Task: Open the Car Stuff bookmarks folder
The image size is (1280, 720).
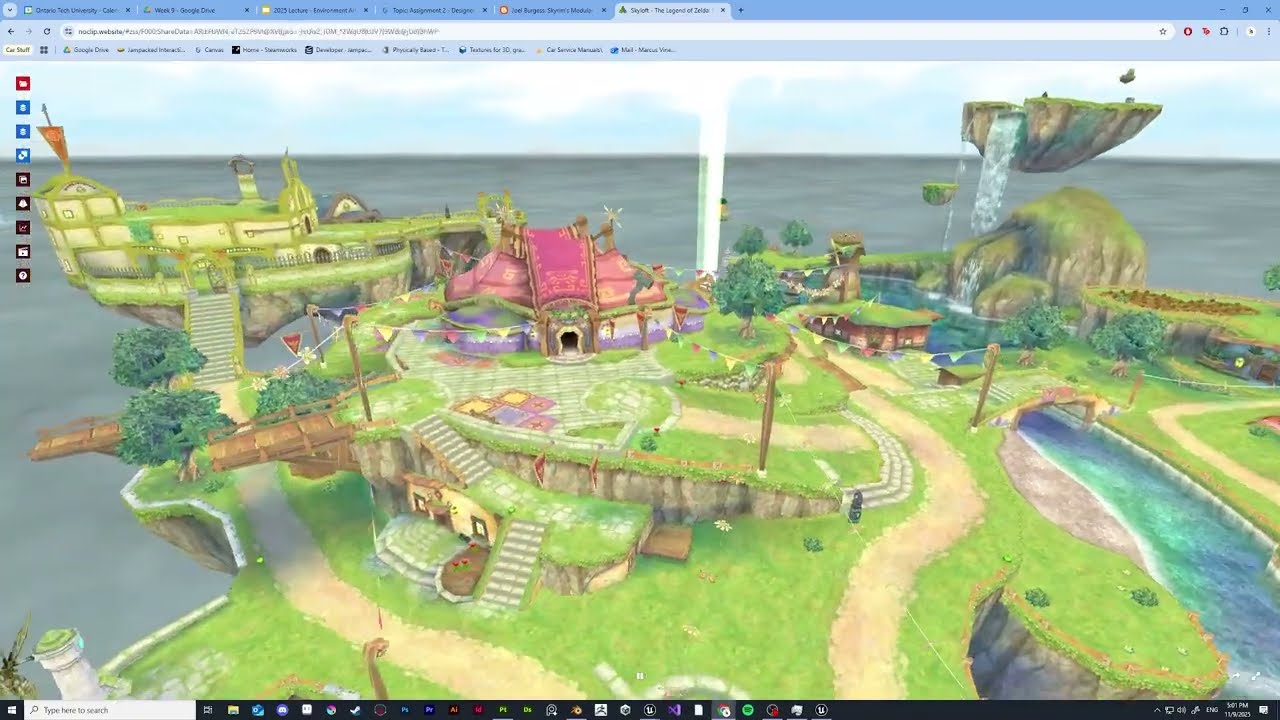Action: [17, 49]
